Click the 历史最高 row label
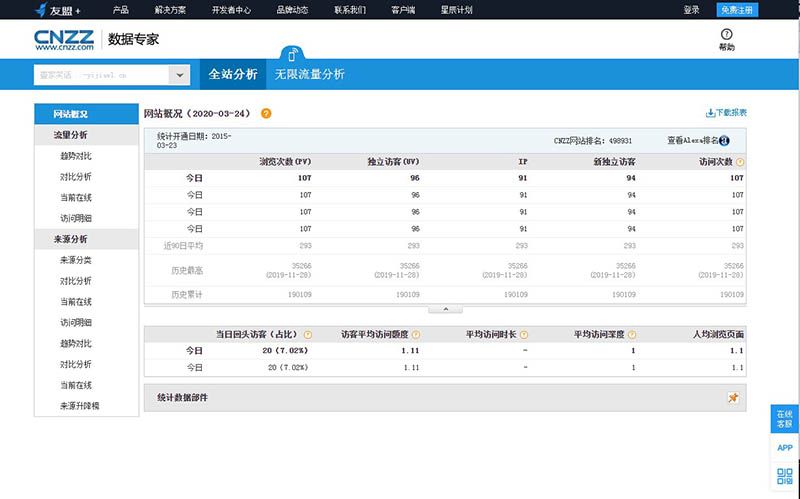The width and height of the screenshot is (800, 499). pos(187,270)
